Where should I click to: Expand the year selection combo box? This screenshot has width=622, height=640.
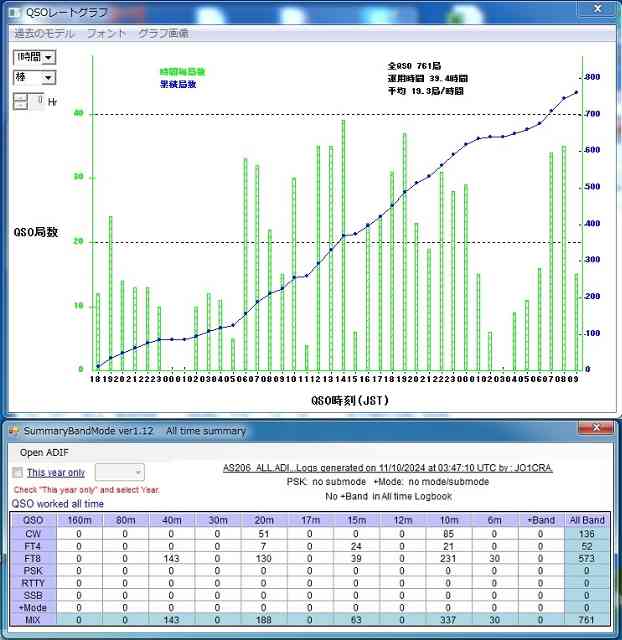tap(137, 472)
